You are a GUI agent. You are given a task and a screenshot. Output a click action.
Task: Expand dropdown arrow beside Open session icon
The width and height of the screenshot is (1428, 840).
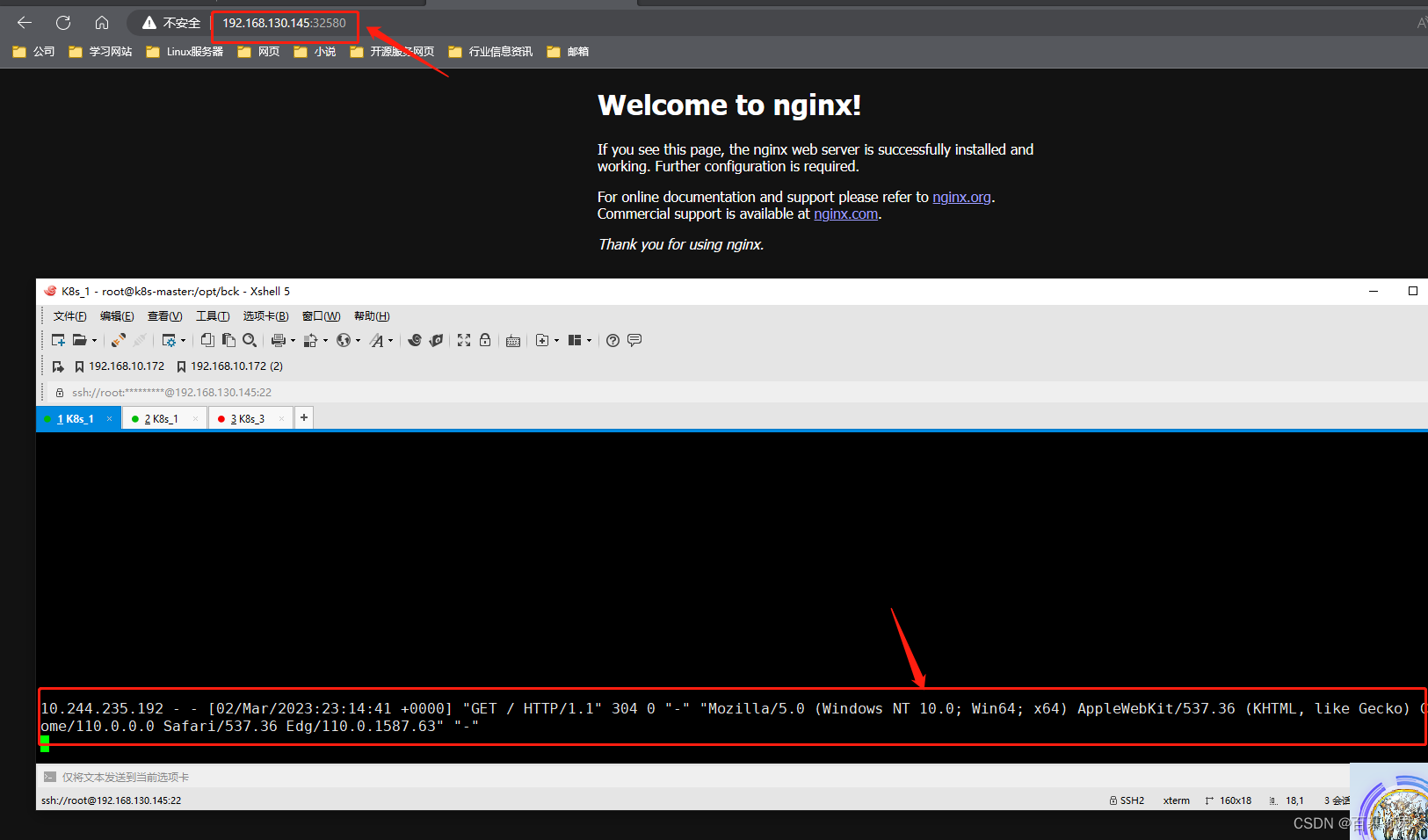click(x=94, y=341)
